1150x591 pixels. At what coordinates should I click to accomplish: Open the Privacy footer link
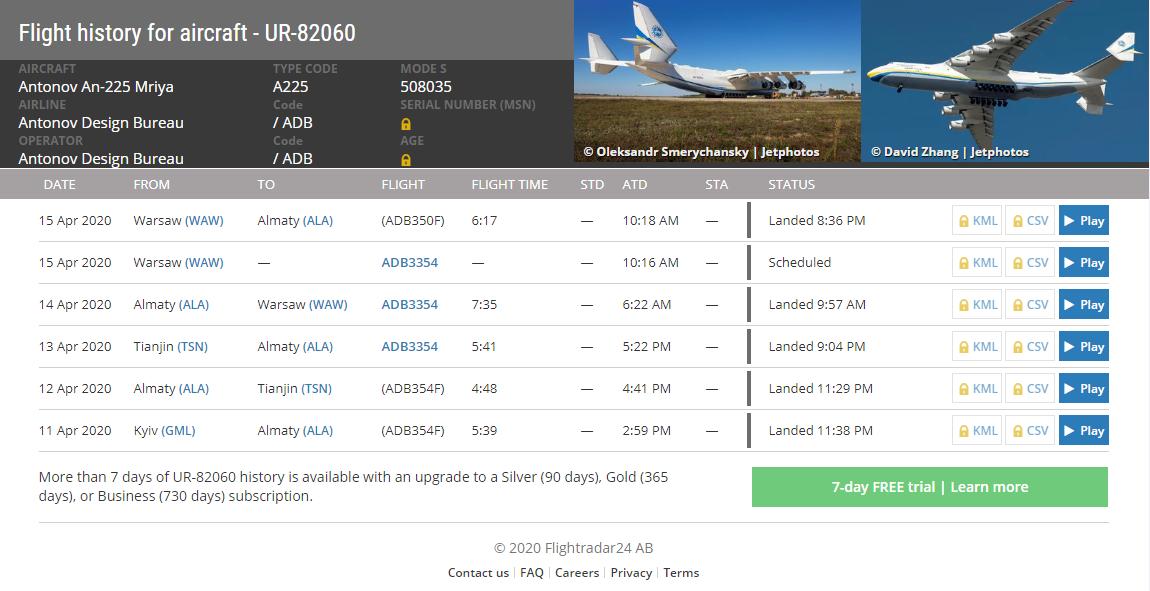[631, 573]
